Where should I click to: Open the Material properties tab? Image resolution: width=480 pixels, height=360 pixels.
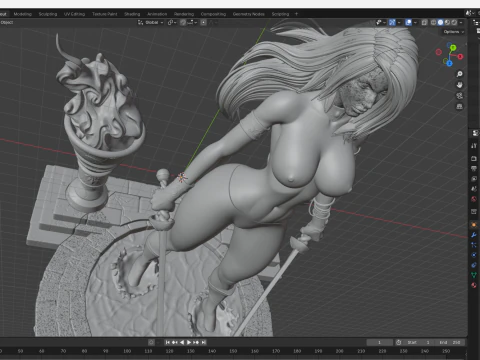(x=474, y=285)
